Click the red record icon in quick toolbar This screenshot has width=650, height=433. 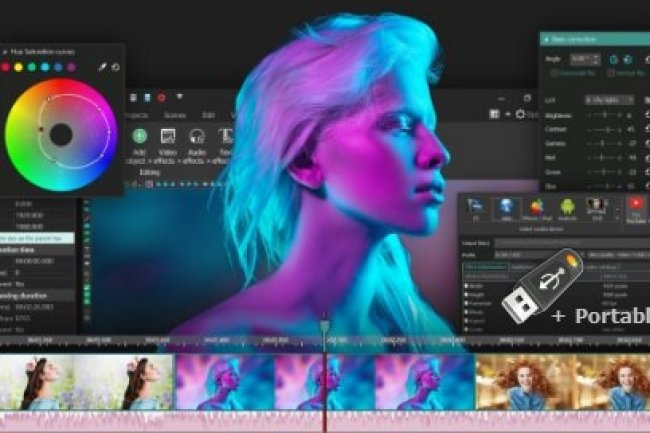coord(162,98)
